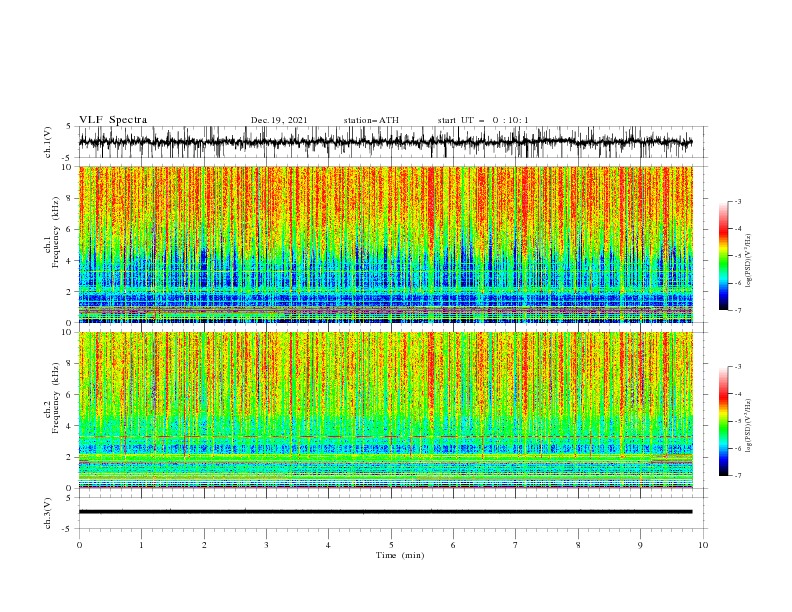Click the "10" tick ending the time axis
The height and width of the screenshot is (612, 792).
(x=703, y=545)
